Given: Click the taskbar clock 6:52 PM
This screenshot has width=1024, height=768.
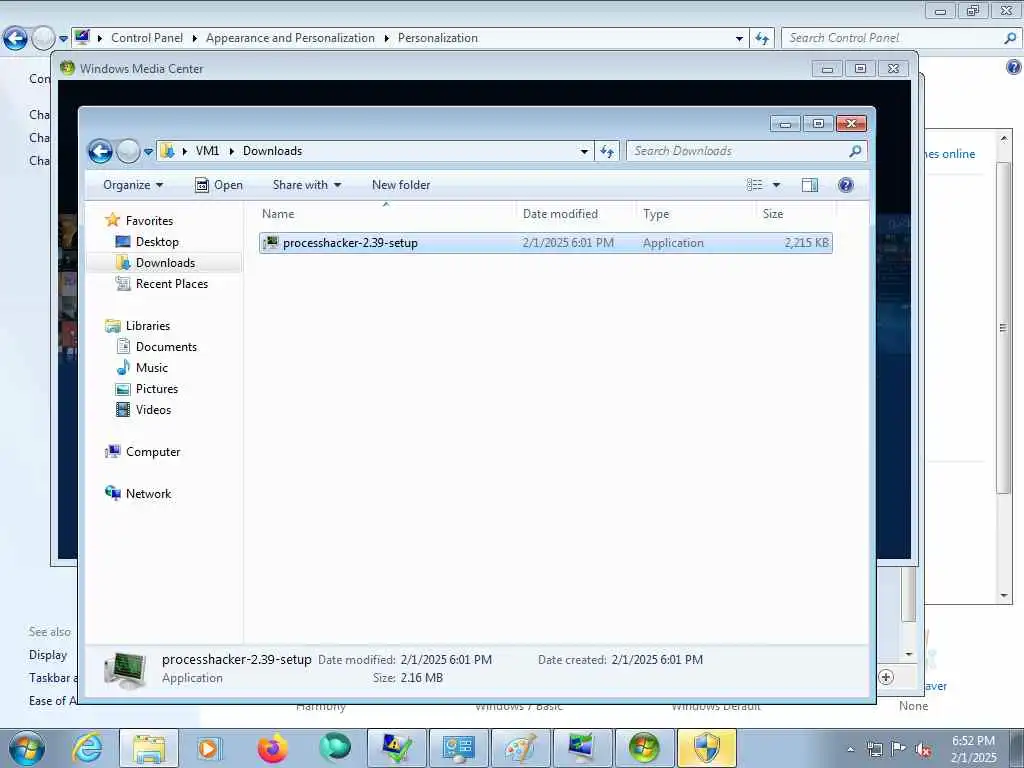Looking at the screenshot, I should click(x=973, y=741).
